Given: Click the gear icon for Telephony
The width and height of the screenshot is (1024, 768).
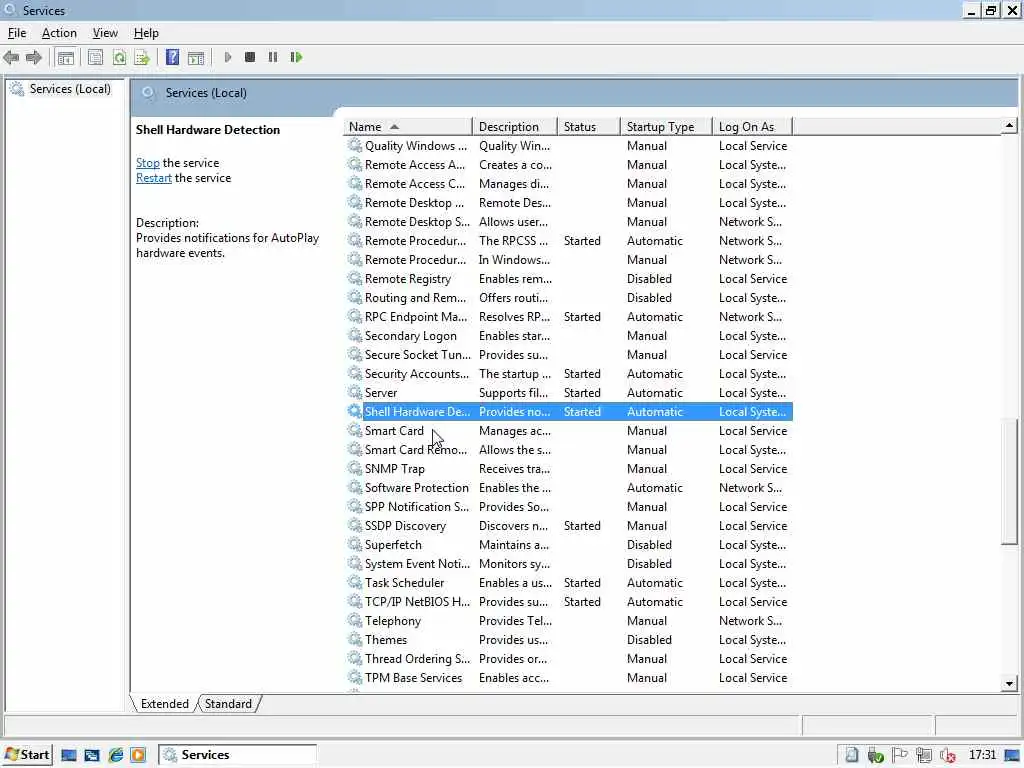Looking at the screenshot, I should coord(355,620).
